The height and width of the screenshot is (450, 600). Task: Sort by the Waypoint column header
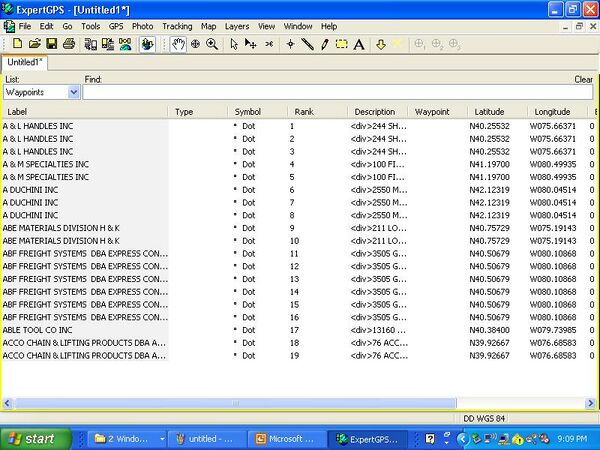(x=437, y=112)
